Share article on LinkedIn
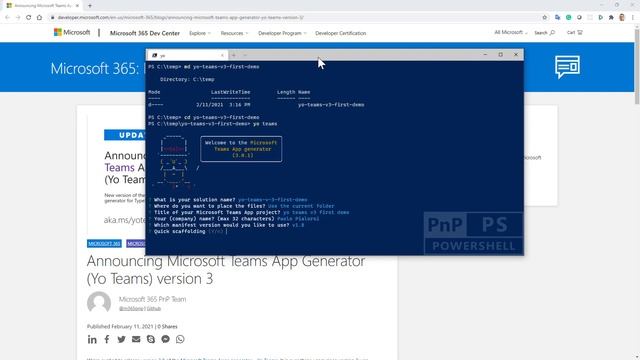 (92, 339)
